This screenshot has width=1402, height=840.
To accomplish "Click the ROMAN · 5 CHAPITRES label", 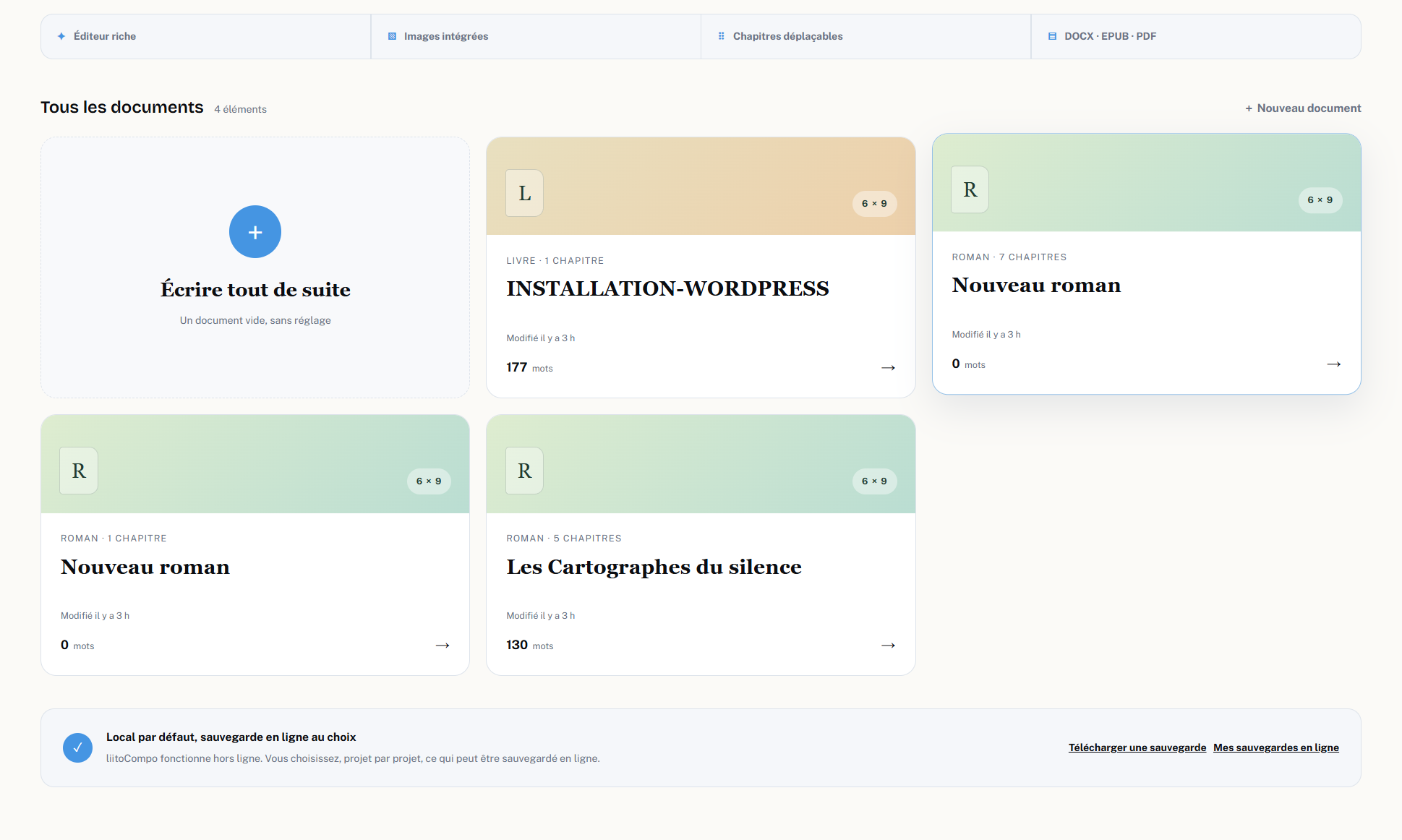I will click(564, 539).
